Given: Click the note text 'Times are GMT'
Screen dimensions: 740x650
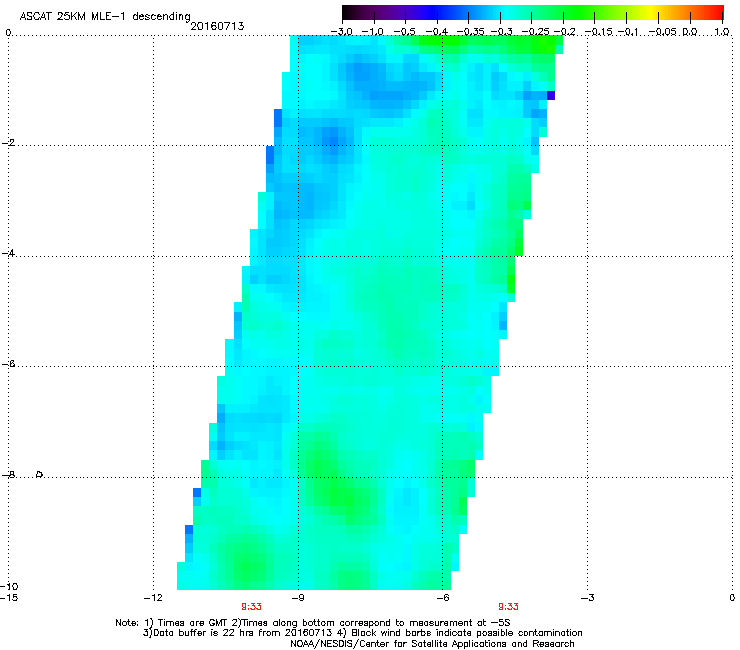Looking at the screenshot, I should [194, 623].
